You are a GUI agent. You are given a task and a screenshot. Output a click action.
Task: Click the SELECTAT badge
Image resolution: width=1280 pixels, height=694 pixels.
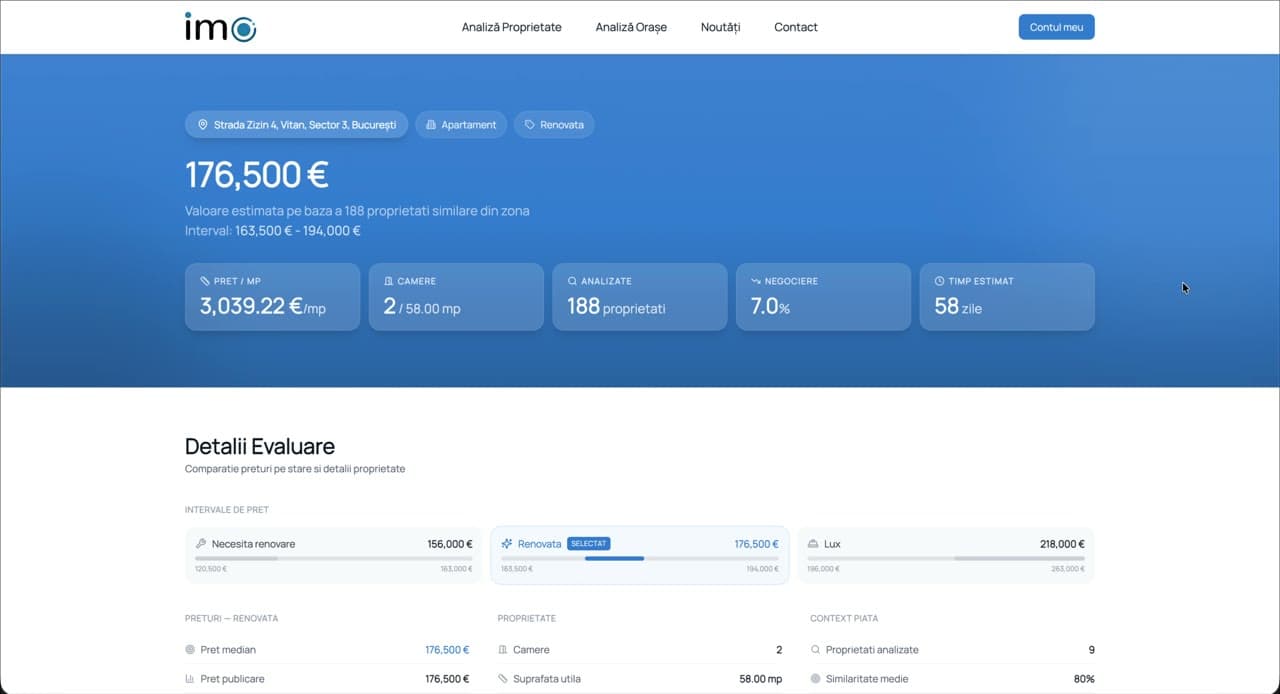pyautogui.click(x=589, y=544)
